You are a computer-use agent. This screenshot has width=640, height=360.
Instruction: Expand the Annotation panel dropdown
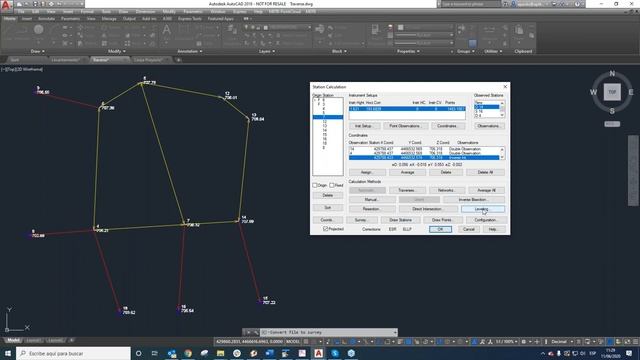tap(190, 51)
